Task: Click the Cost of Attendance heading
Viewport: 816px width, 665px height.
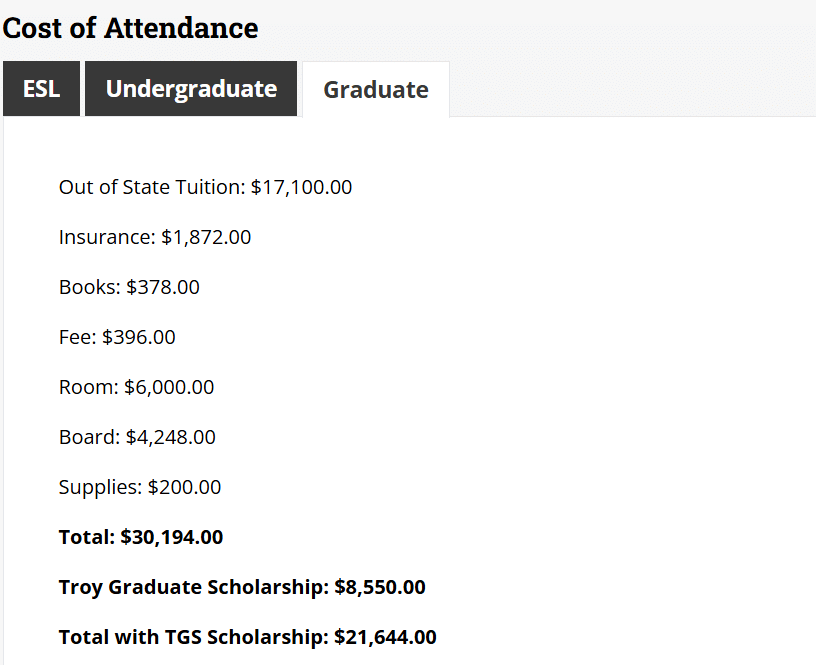Action: [x=130, y=28]
